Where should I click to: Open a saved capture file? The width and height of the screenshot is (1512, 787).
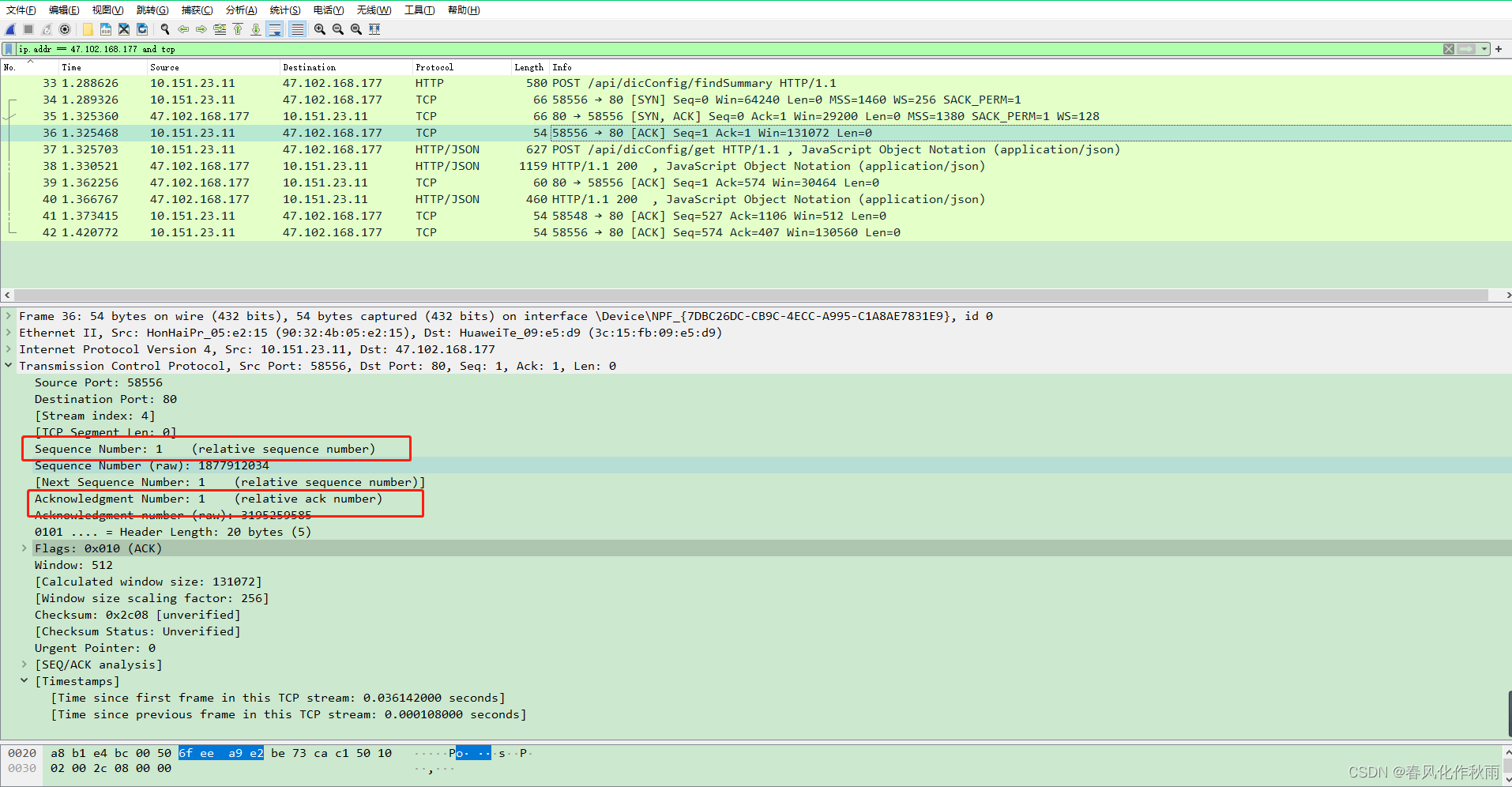(87, 28)
